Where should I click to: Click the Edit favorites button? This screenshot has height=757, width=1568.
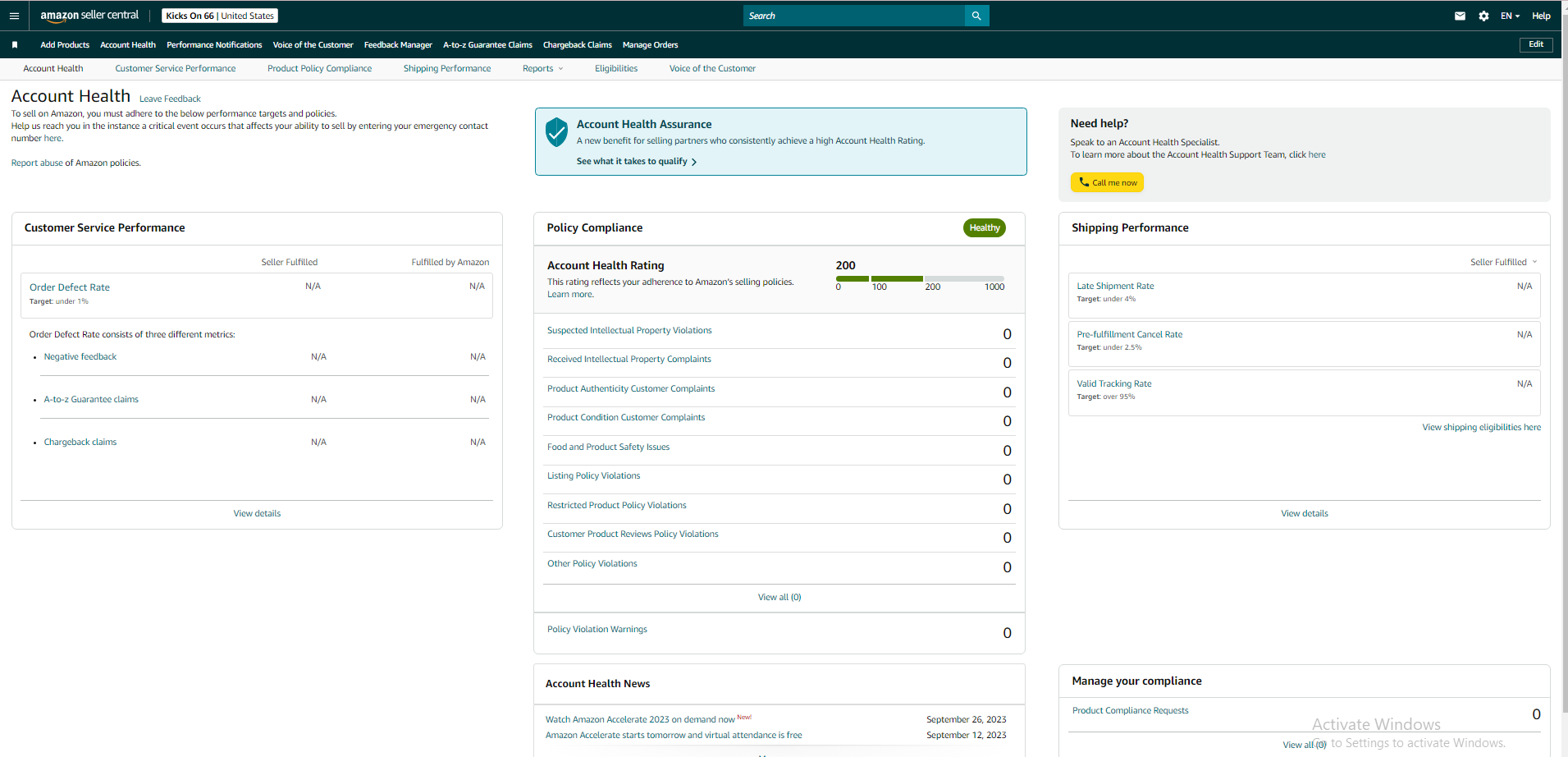[x=1536, y=45]
